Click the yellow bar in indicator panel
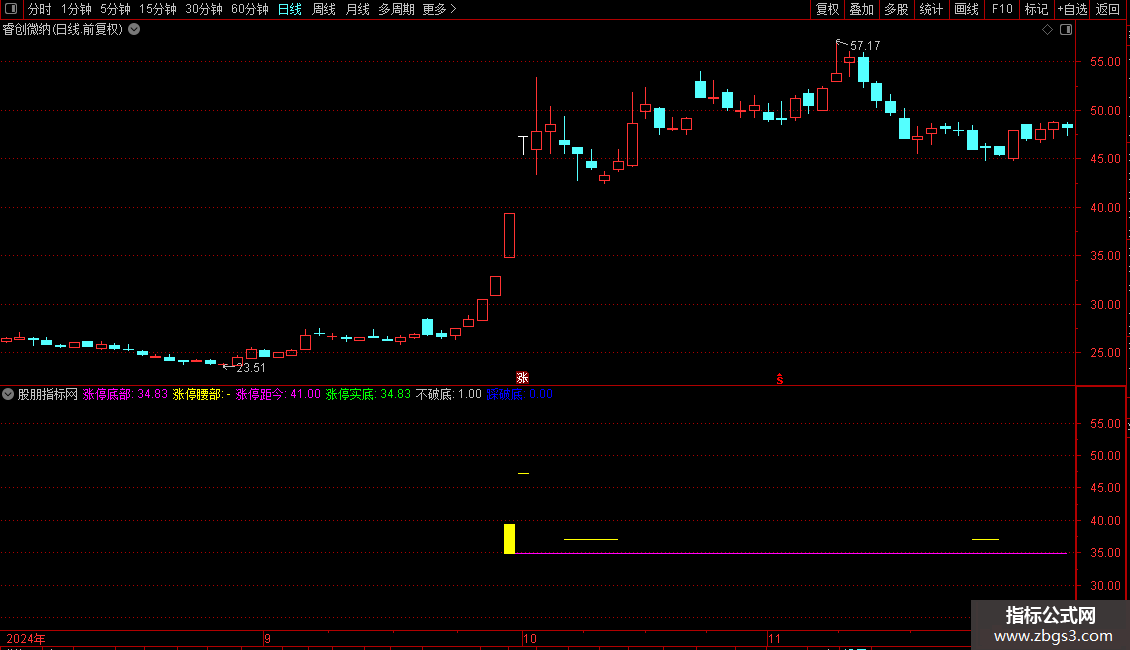This screenshot has height=650, width=1130. coord(510,538)
